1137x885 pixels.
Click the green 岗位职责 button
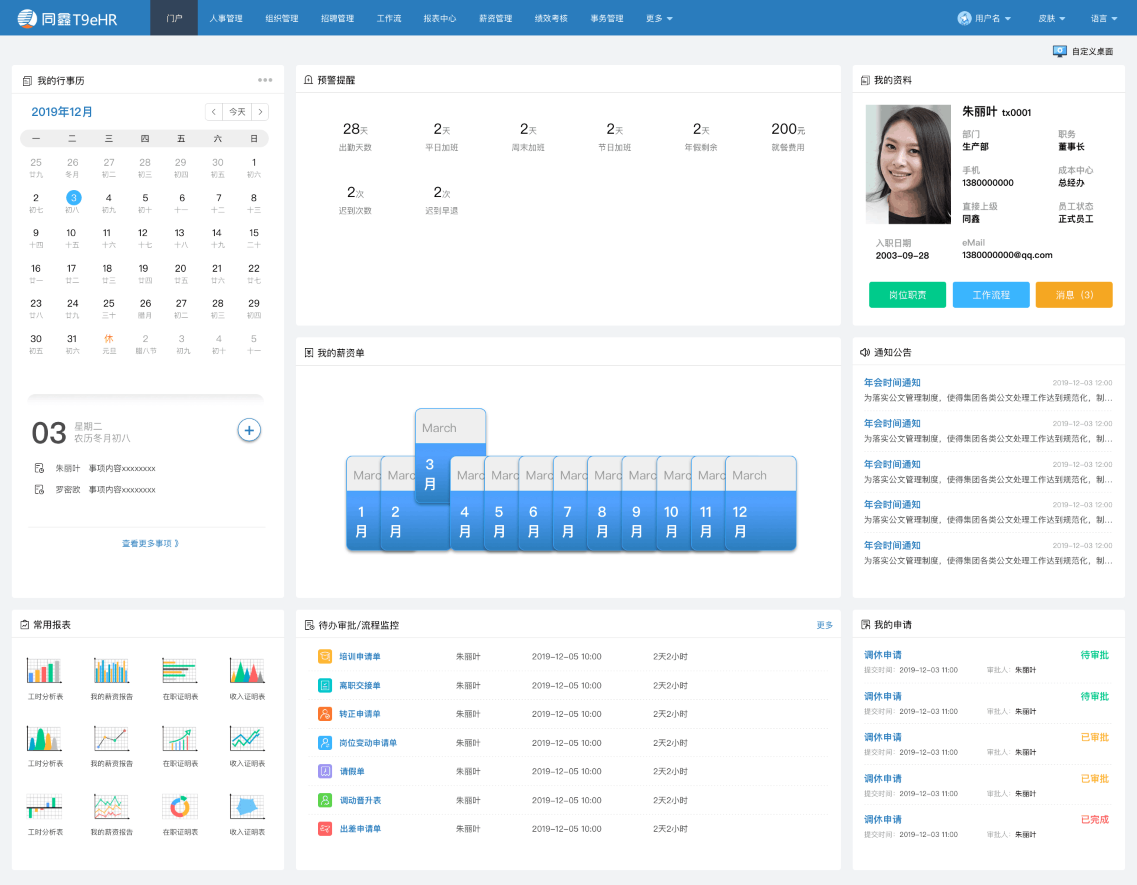click(907, 295)
